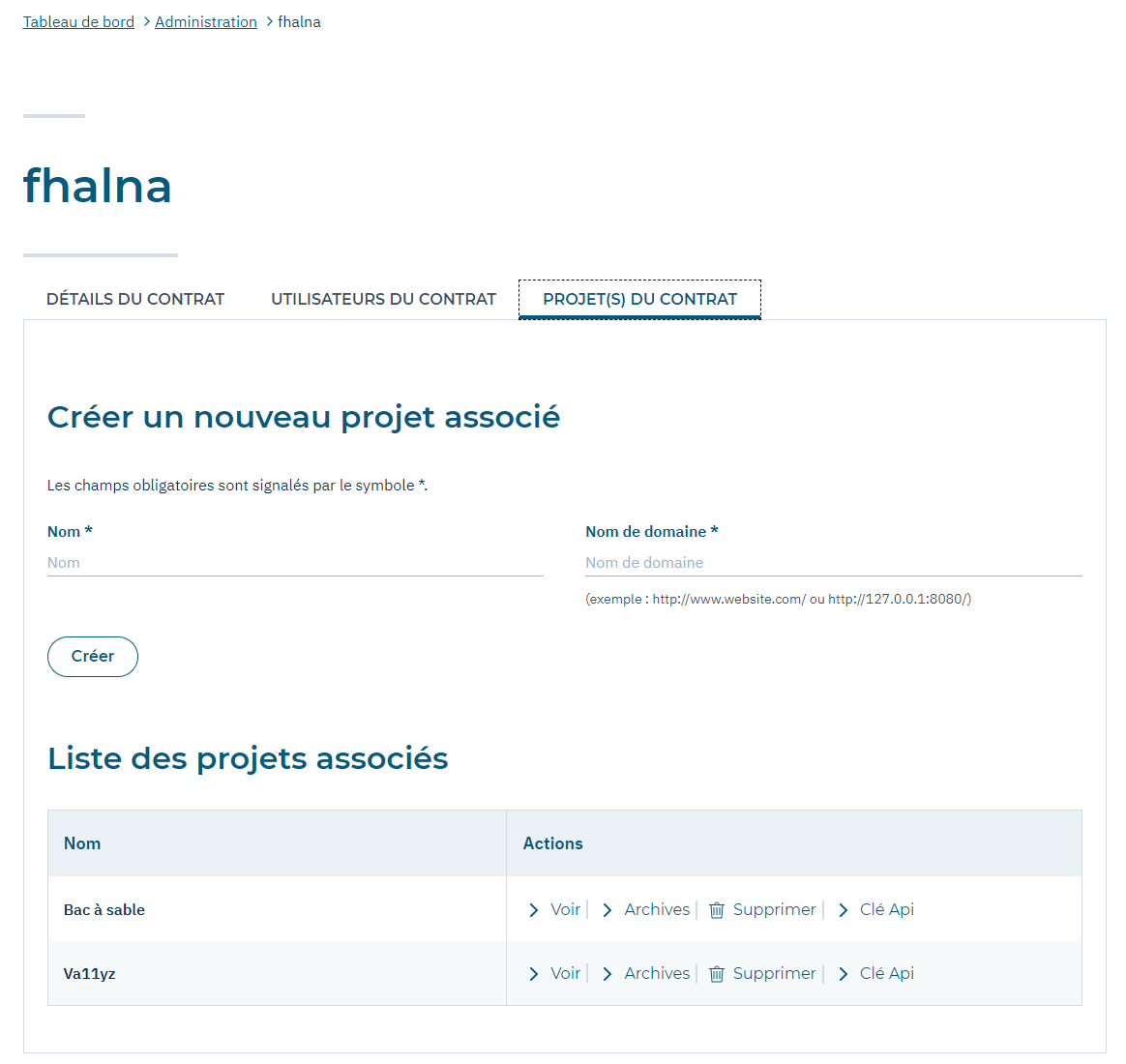The width and height of the screenshot is (1126, 1064).
Task: Click chevron icon before Clé Api for Bac à sable
Action: (844, 910)
